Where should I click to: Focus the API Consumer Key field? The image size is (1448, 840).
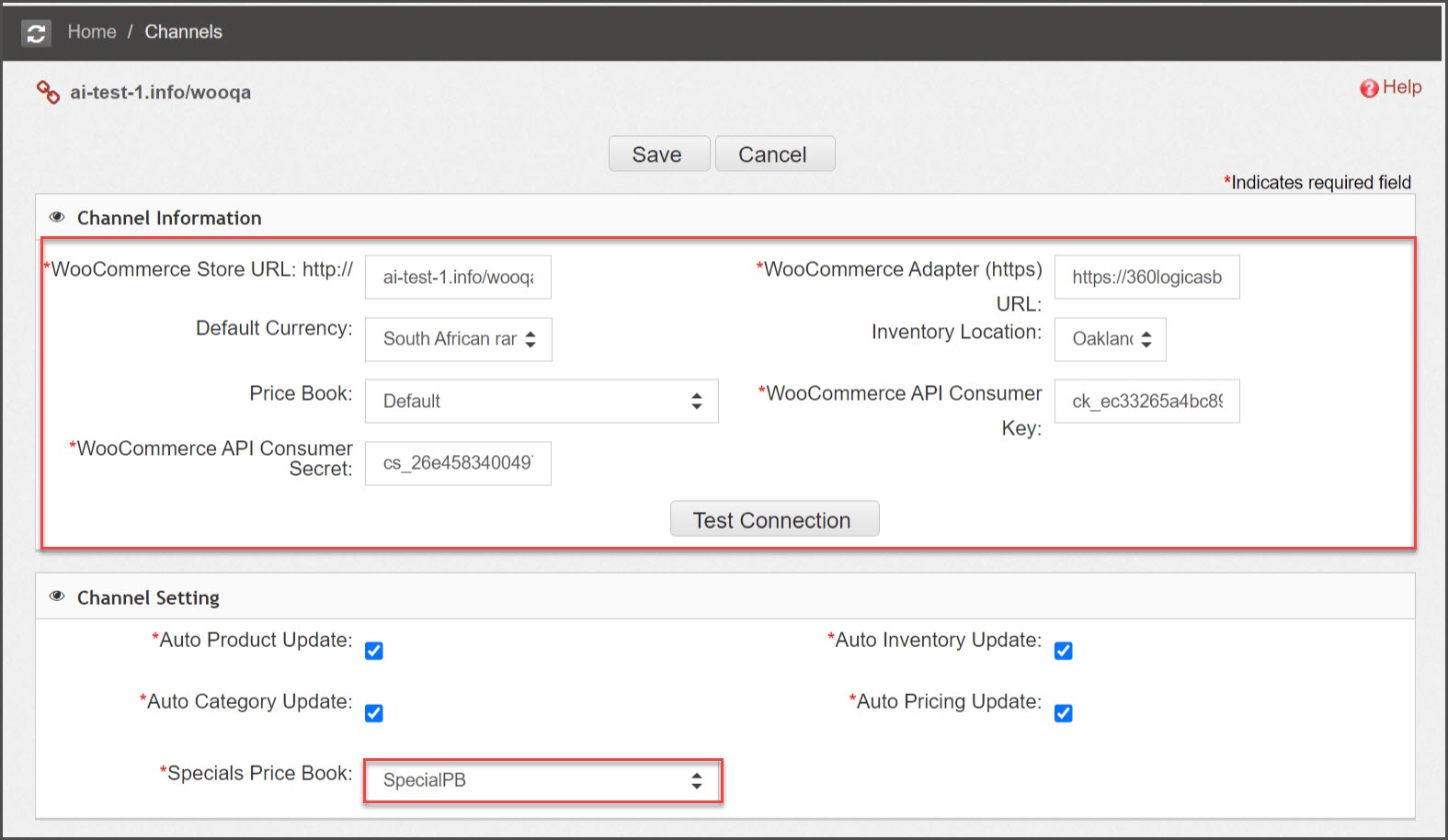click(1147, 401)
